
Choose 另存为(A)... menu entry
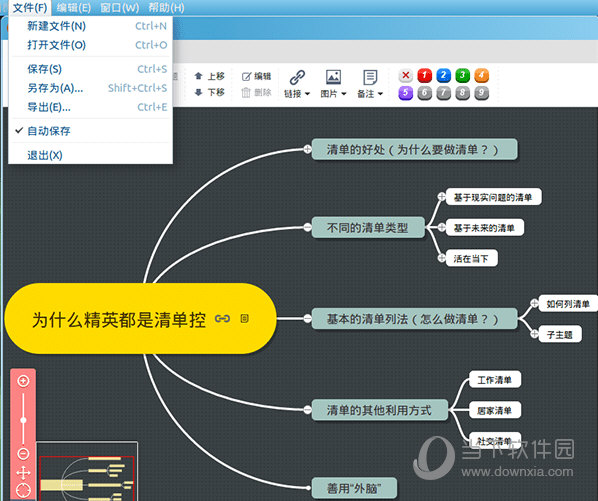click(90, 88)
